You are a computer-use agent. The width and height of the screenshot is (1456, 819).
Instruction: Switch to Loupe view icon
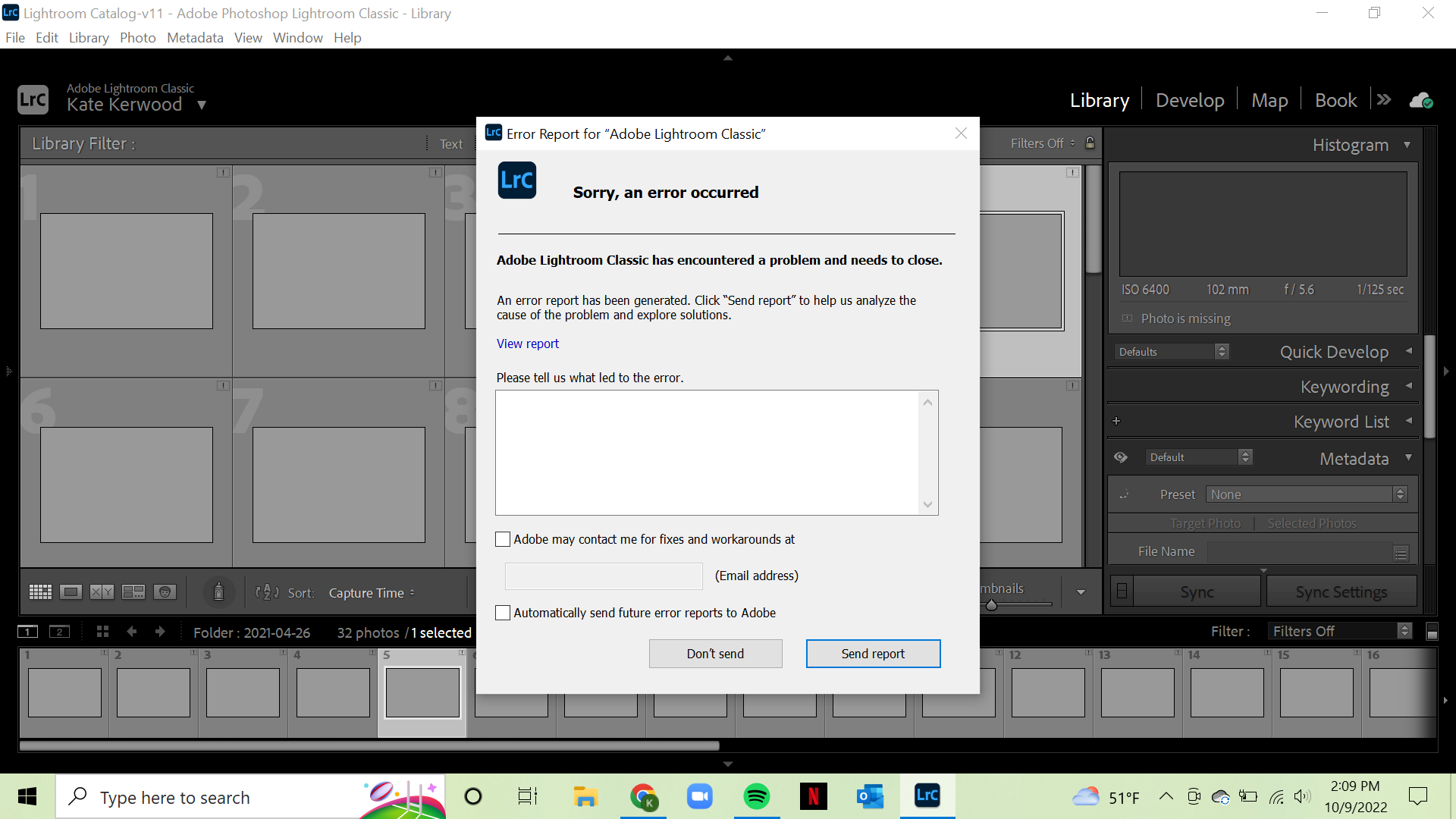[71, 592]
